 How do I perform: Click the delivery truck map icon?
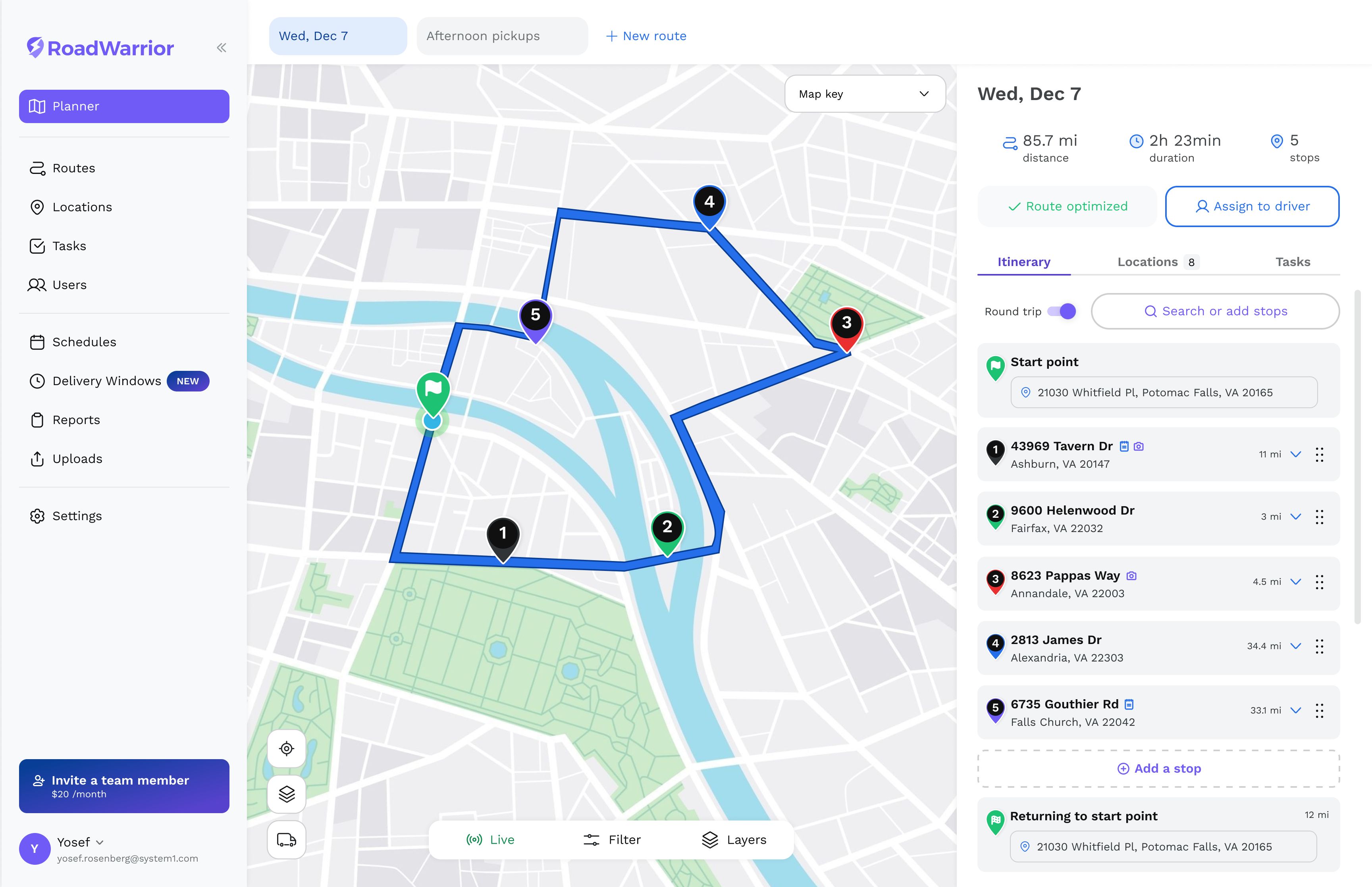[x=287, y=839]
